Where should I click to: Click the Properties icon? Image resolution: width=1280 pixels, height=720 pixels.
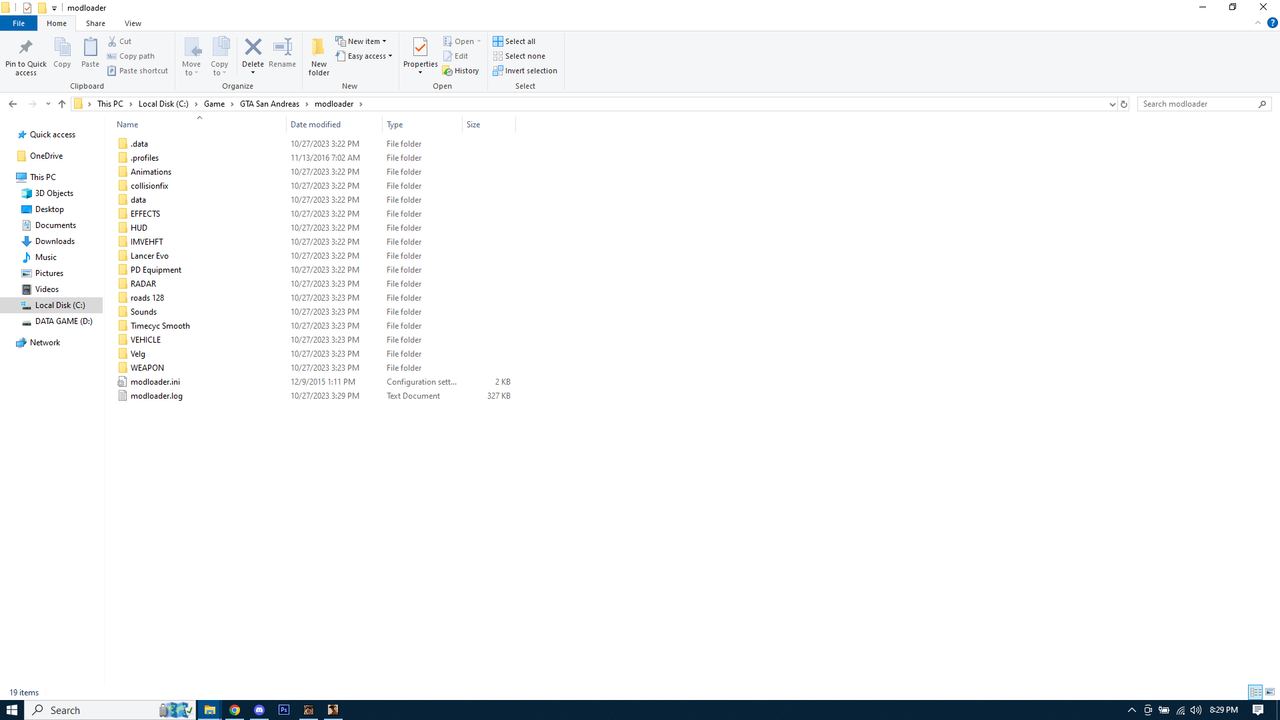coord(420,48)
